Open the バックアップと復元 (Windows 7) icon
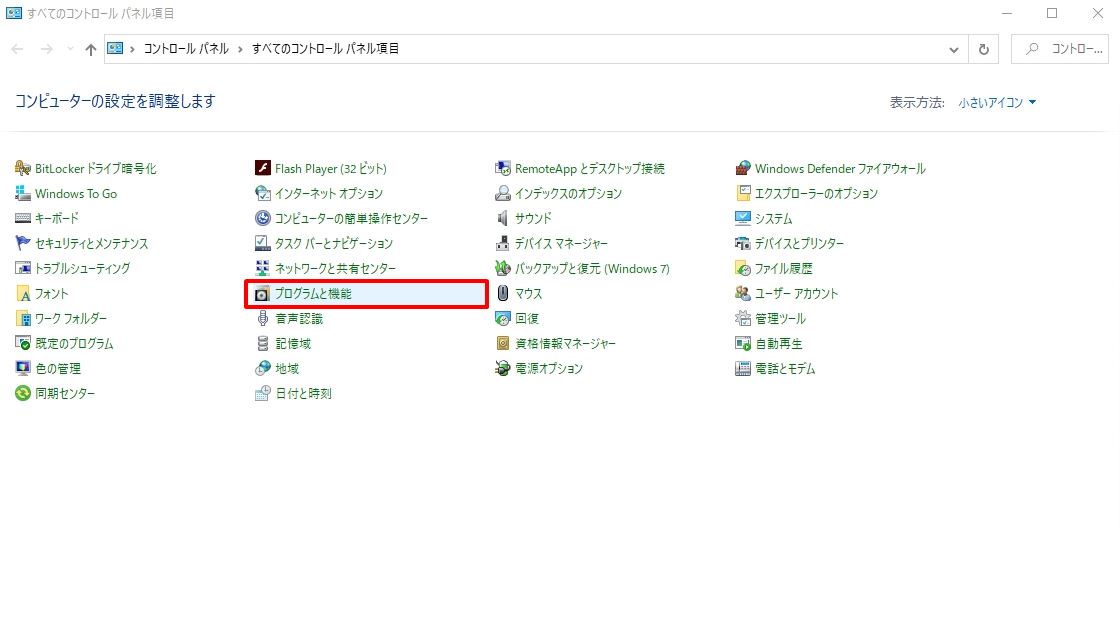1120x629 pixels. (x=503, y=268)
